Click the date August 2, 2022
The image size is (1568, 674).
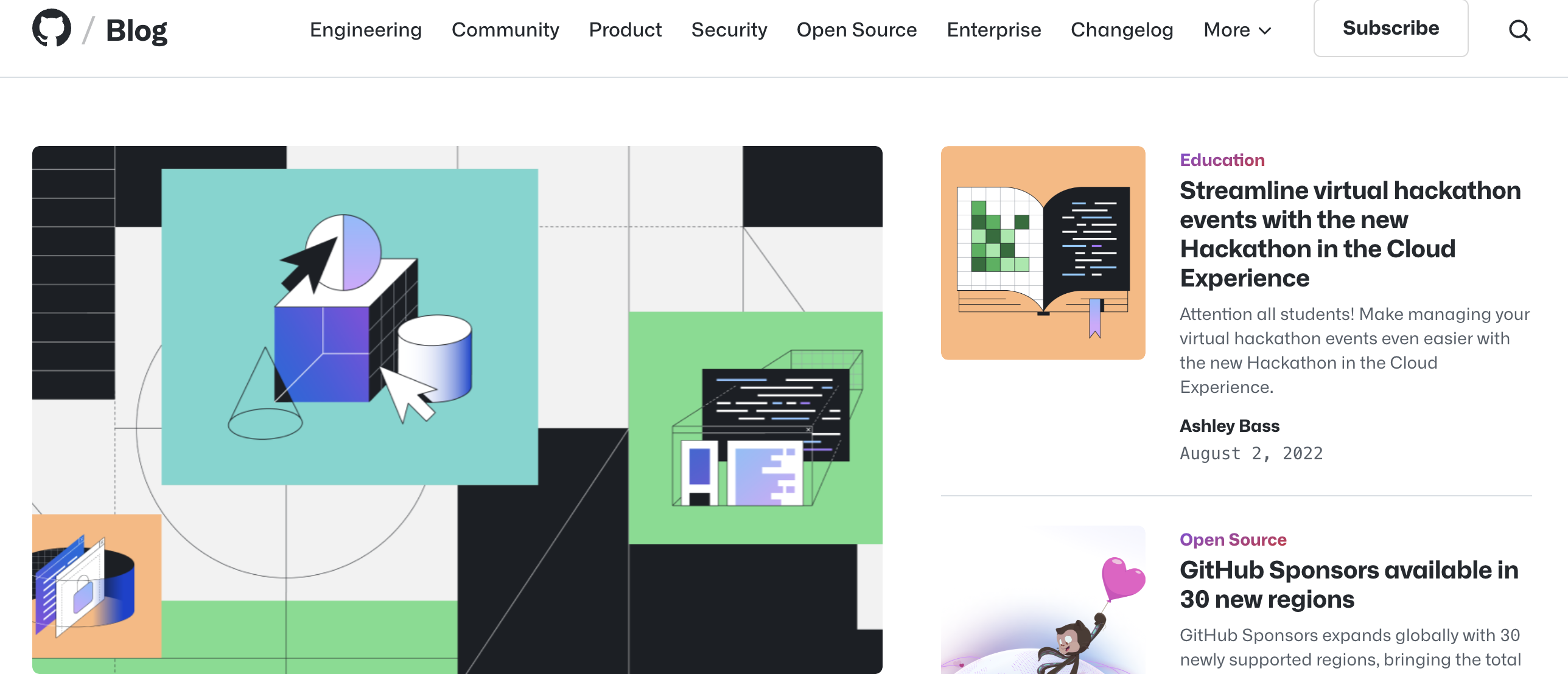tap(1251, 454)
